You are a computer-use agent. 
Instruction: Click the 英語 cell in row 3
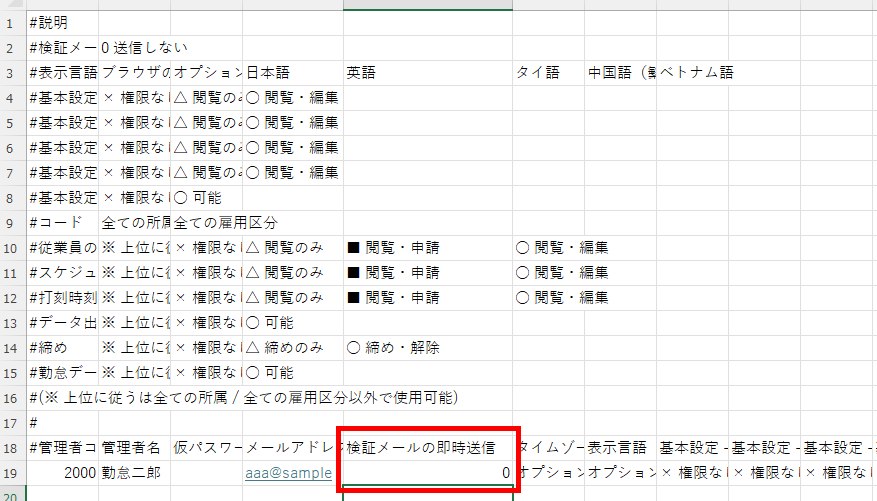point(427,72)
